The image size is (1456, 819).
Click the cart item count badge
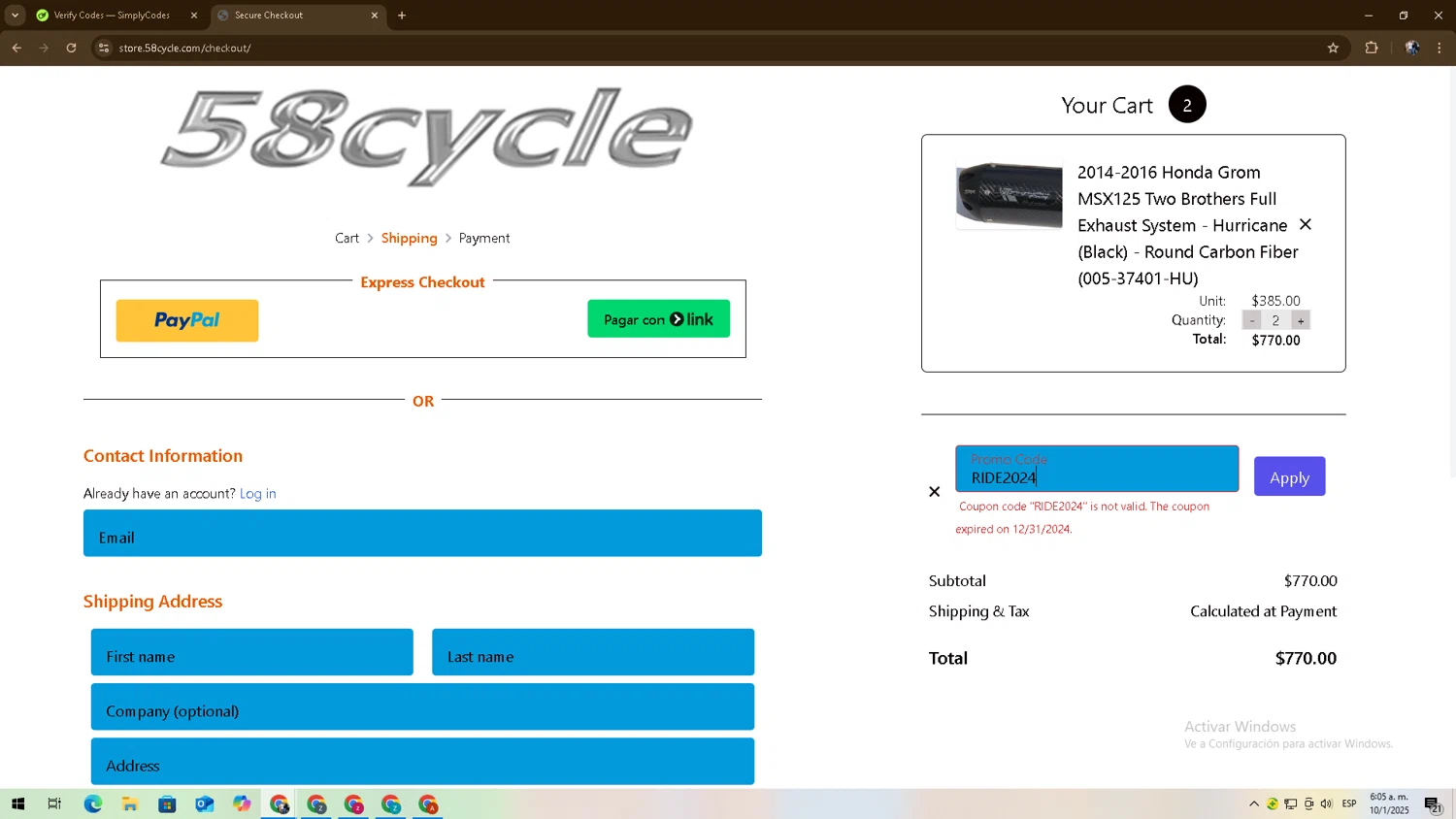[x=1187, y=105]
